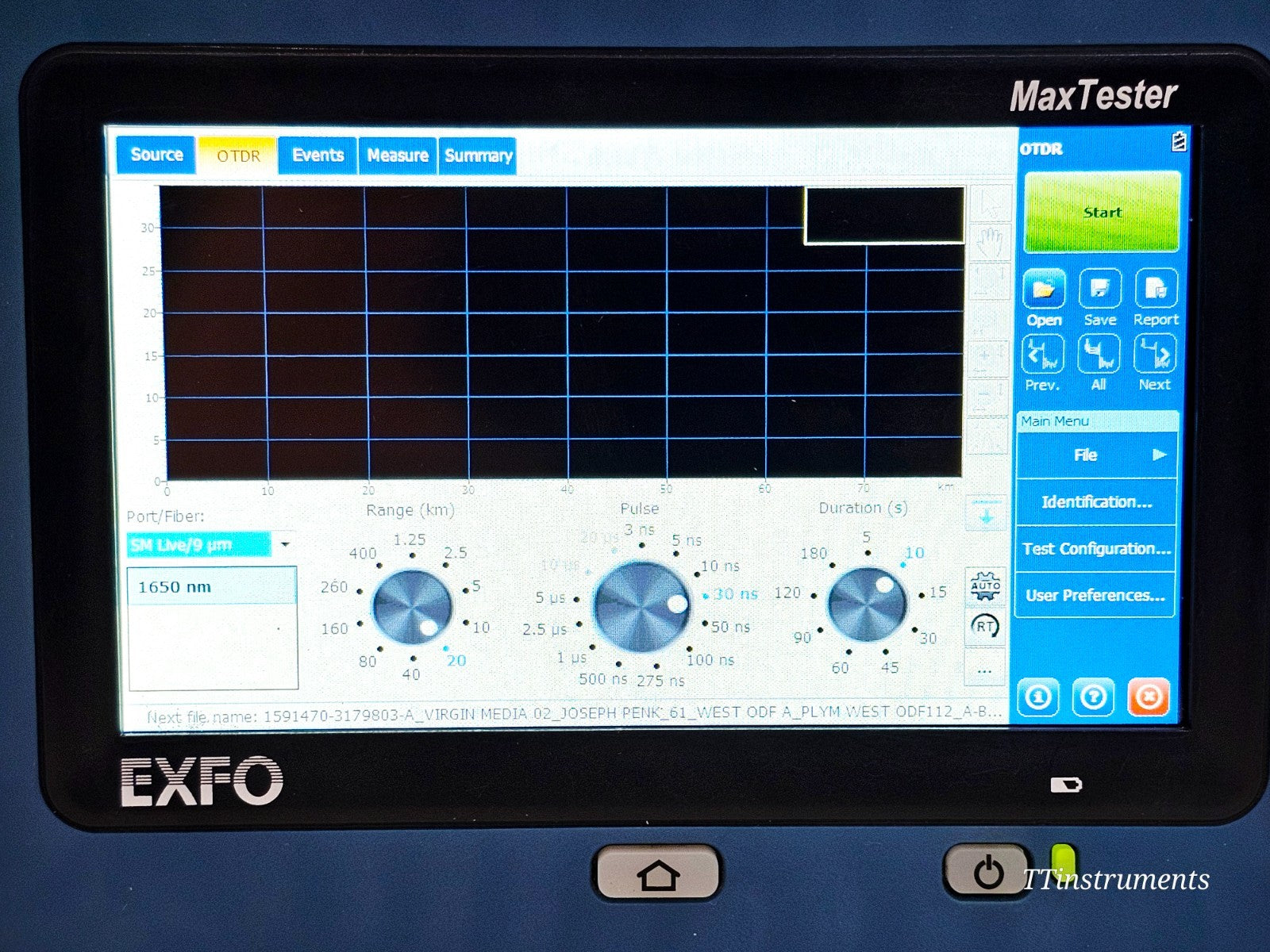This screenshot has width=1270, height=952.
Task: Set Range dial to 160 km
Action: [334, 628]
